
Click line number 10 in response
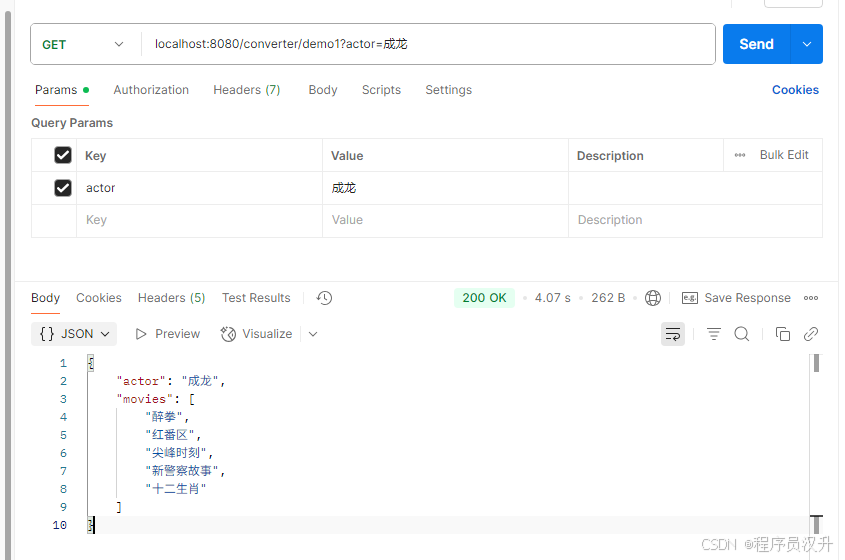60,525
